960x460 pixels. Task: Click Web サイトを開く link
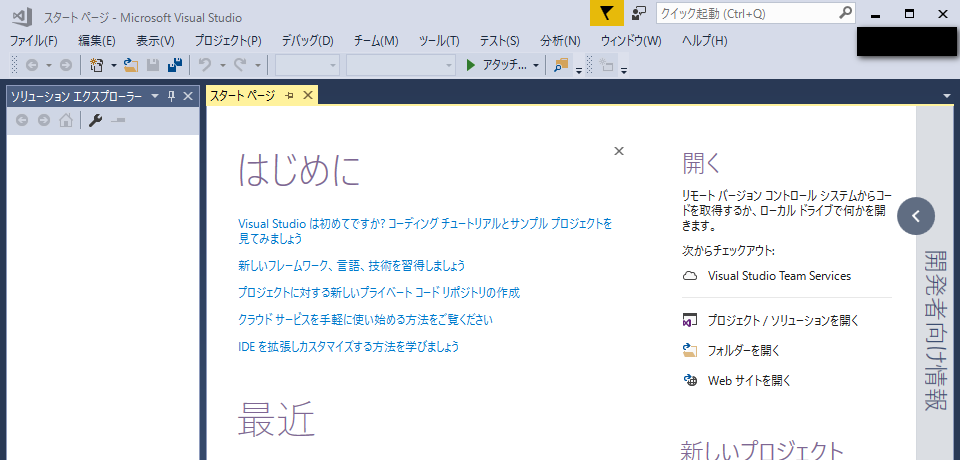pyautogui.click(x=750, y=380)
